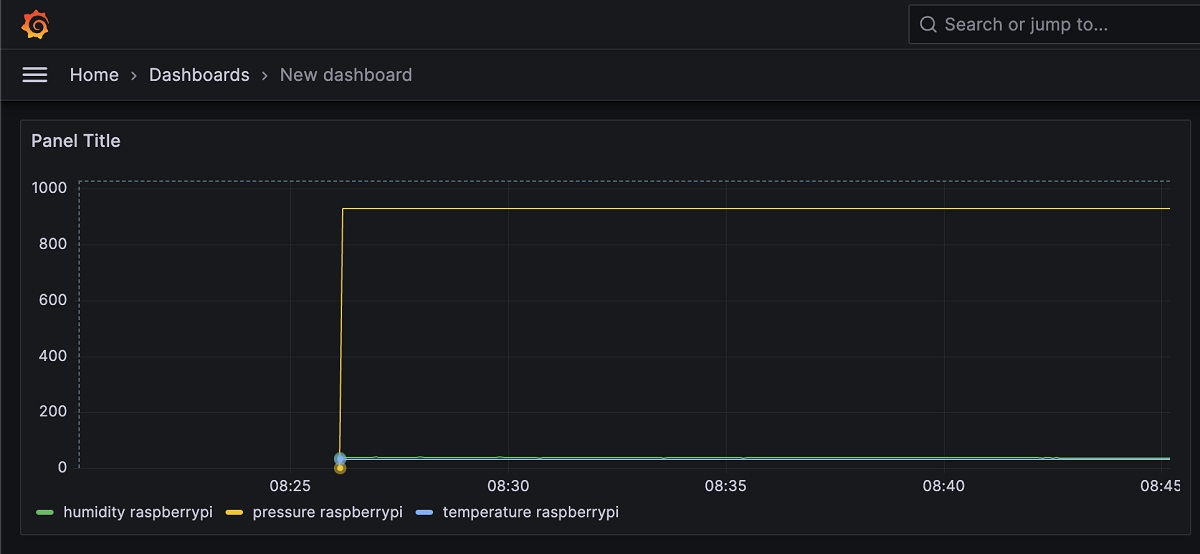Click the Grafana logo icon
This screenshot has width=1200, height=554.
(x=35, y=24)
